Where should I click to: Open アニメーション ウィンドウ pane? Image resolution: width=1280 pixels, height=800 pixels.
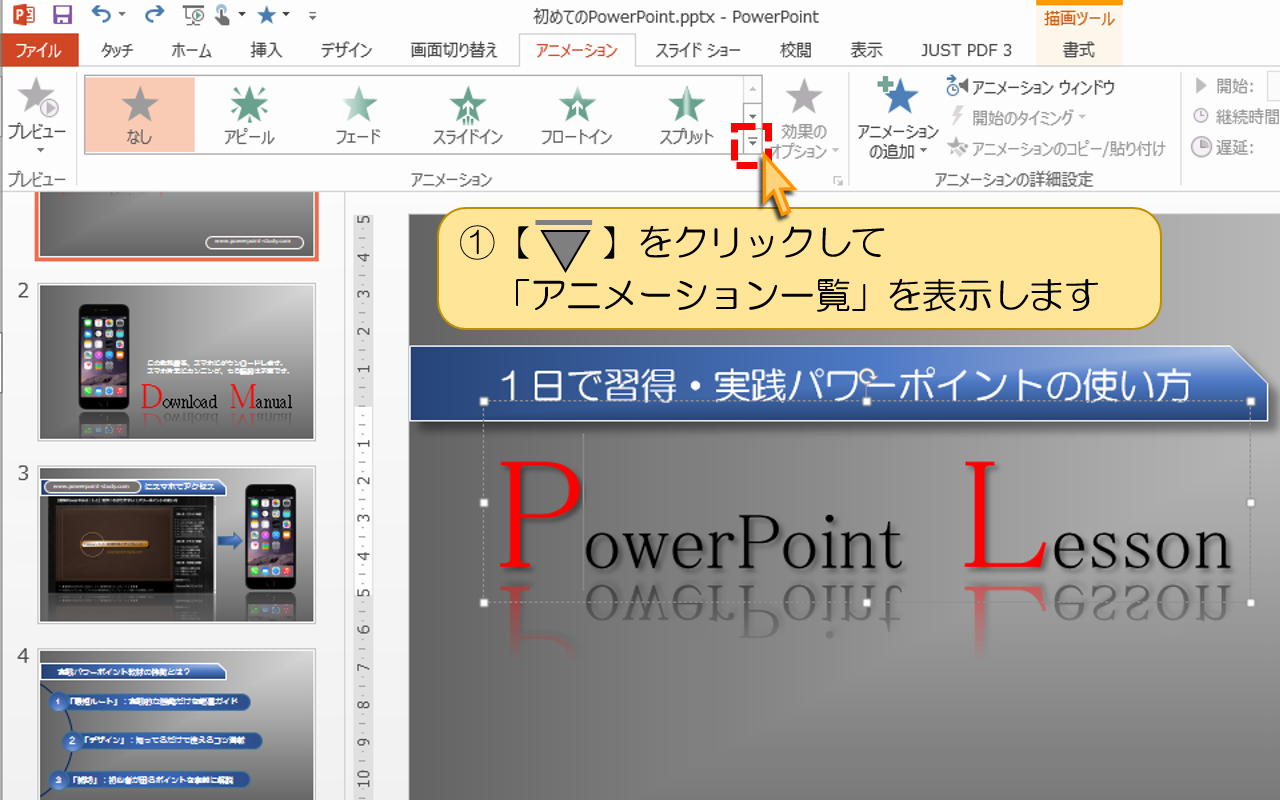coord(1031,87)
